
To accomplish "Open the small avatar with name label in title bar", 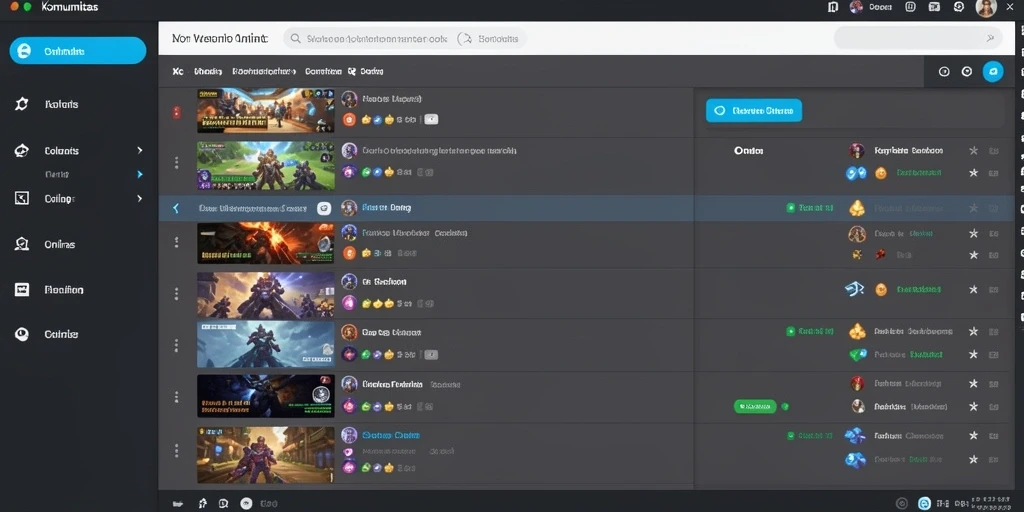I will pyautogui.click(x=871, y=7).
